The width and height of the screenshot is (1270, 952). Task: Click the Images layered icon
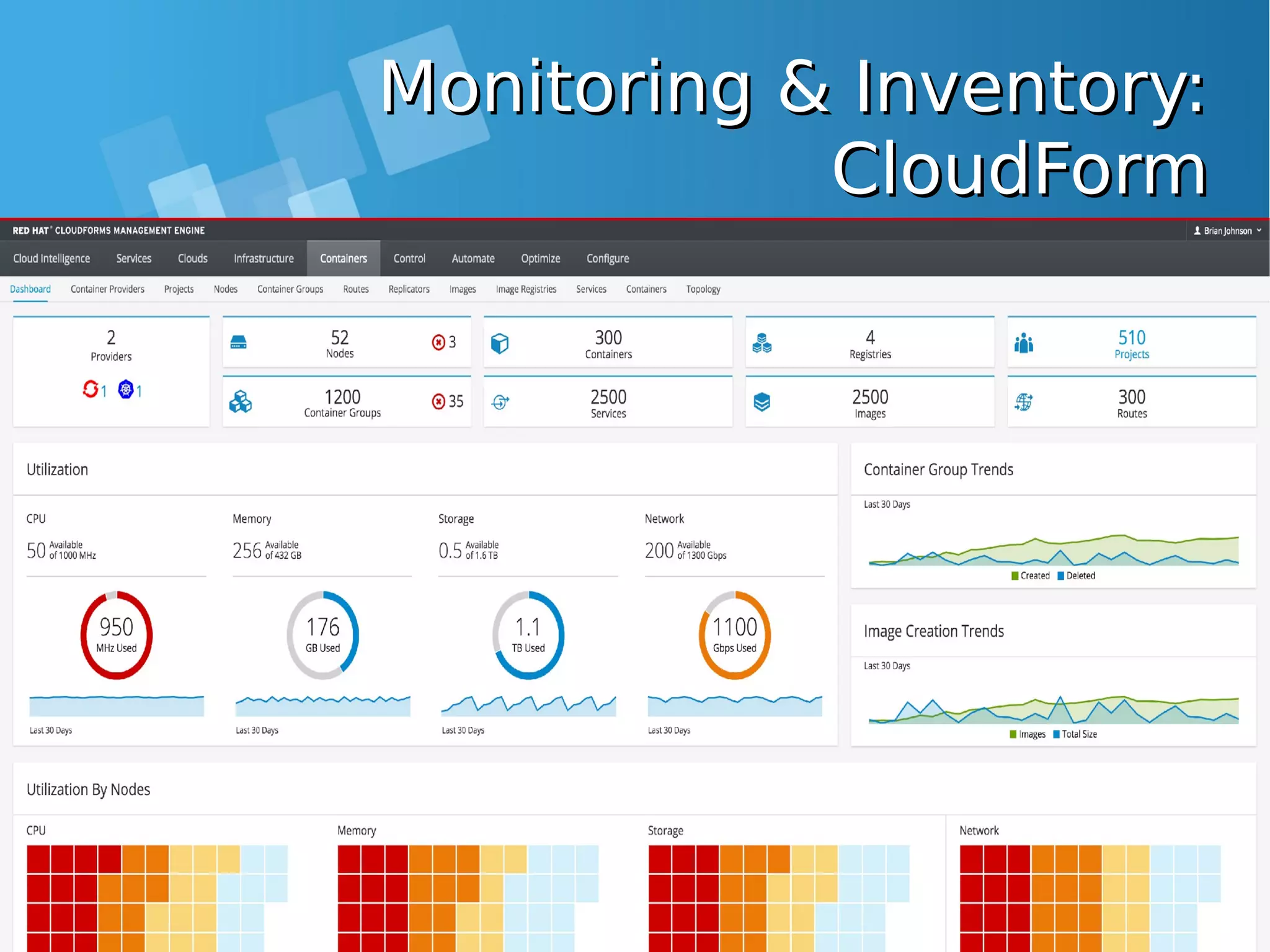(762, 402)
